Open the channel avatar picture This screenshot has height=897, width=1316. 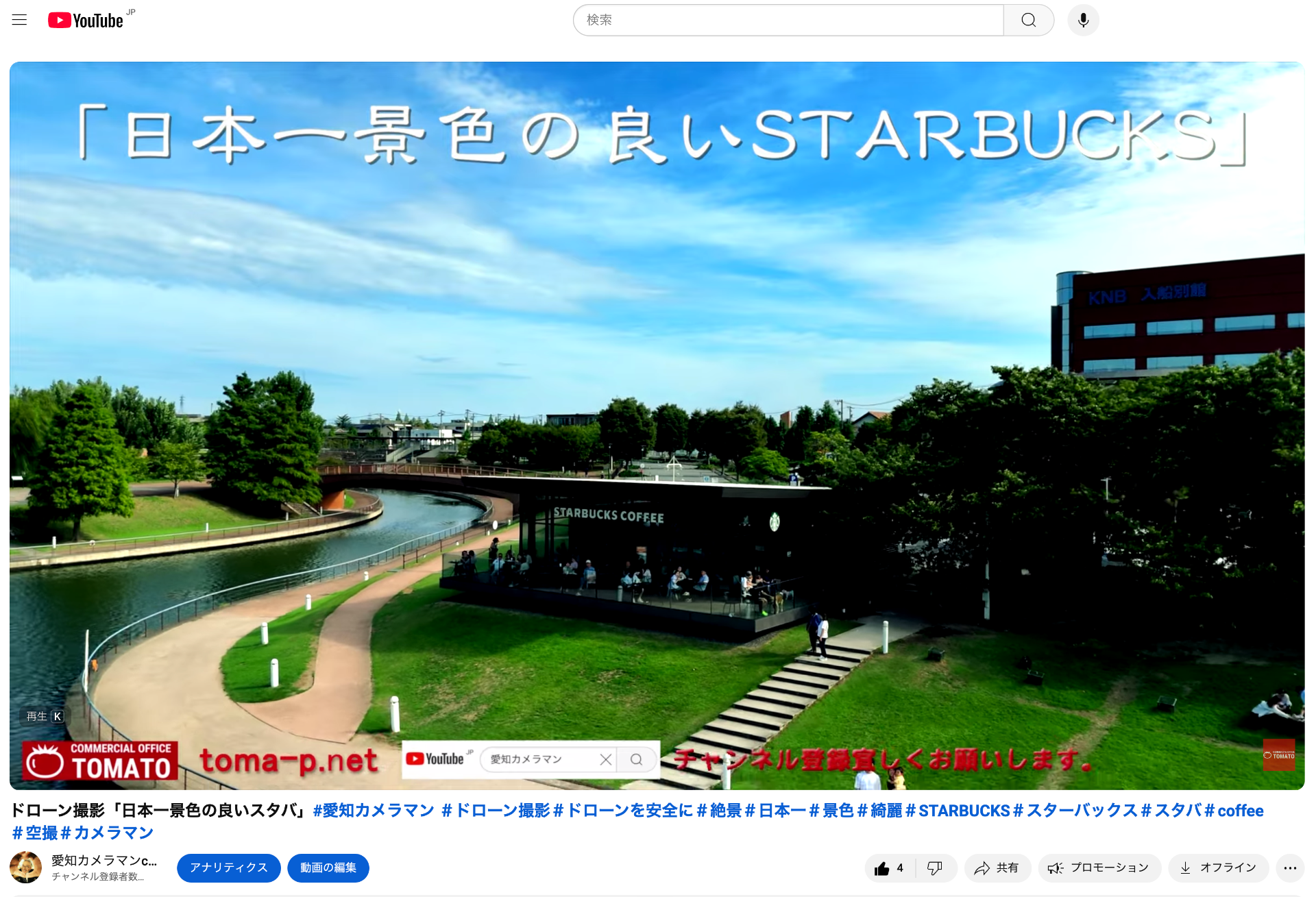[x=26, y=868]
